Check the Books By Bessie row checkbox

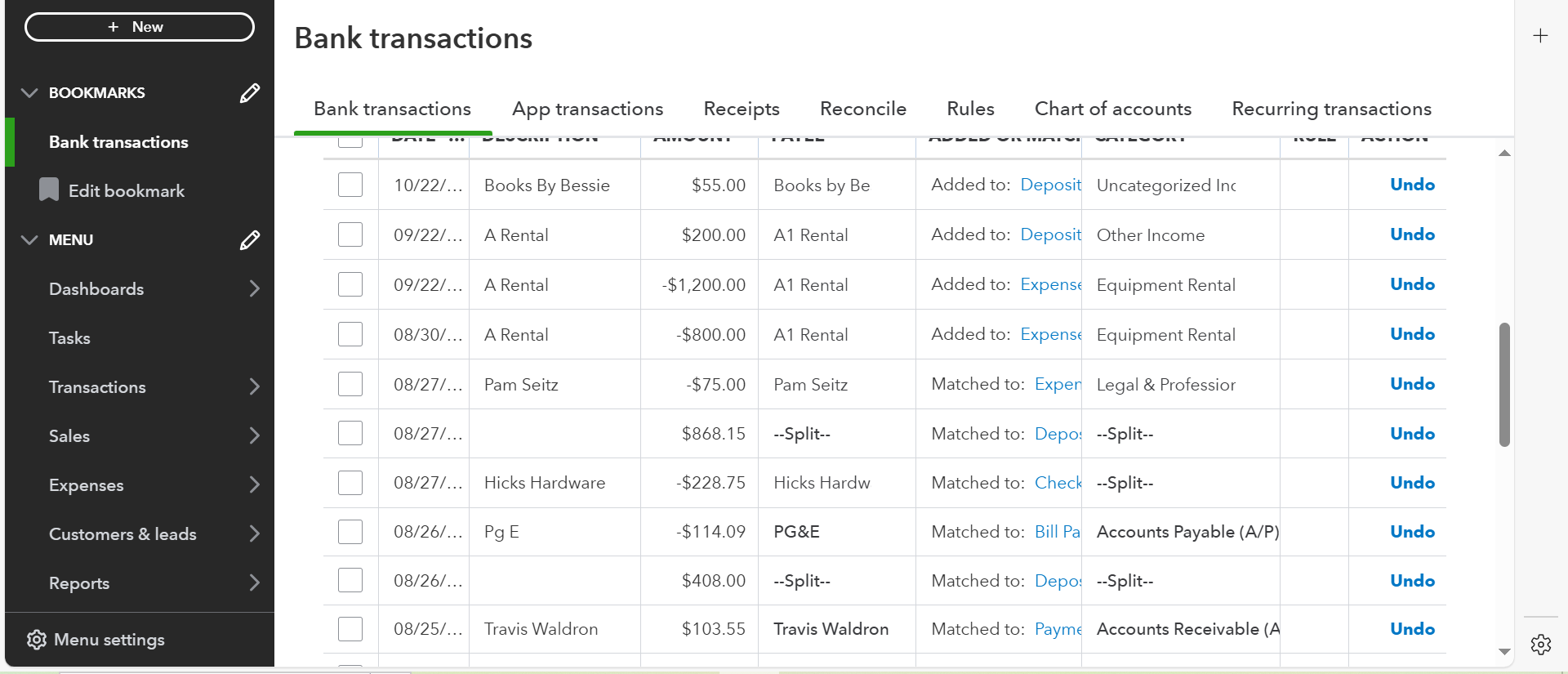coord(350,185)
